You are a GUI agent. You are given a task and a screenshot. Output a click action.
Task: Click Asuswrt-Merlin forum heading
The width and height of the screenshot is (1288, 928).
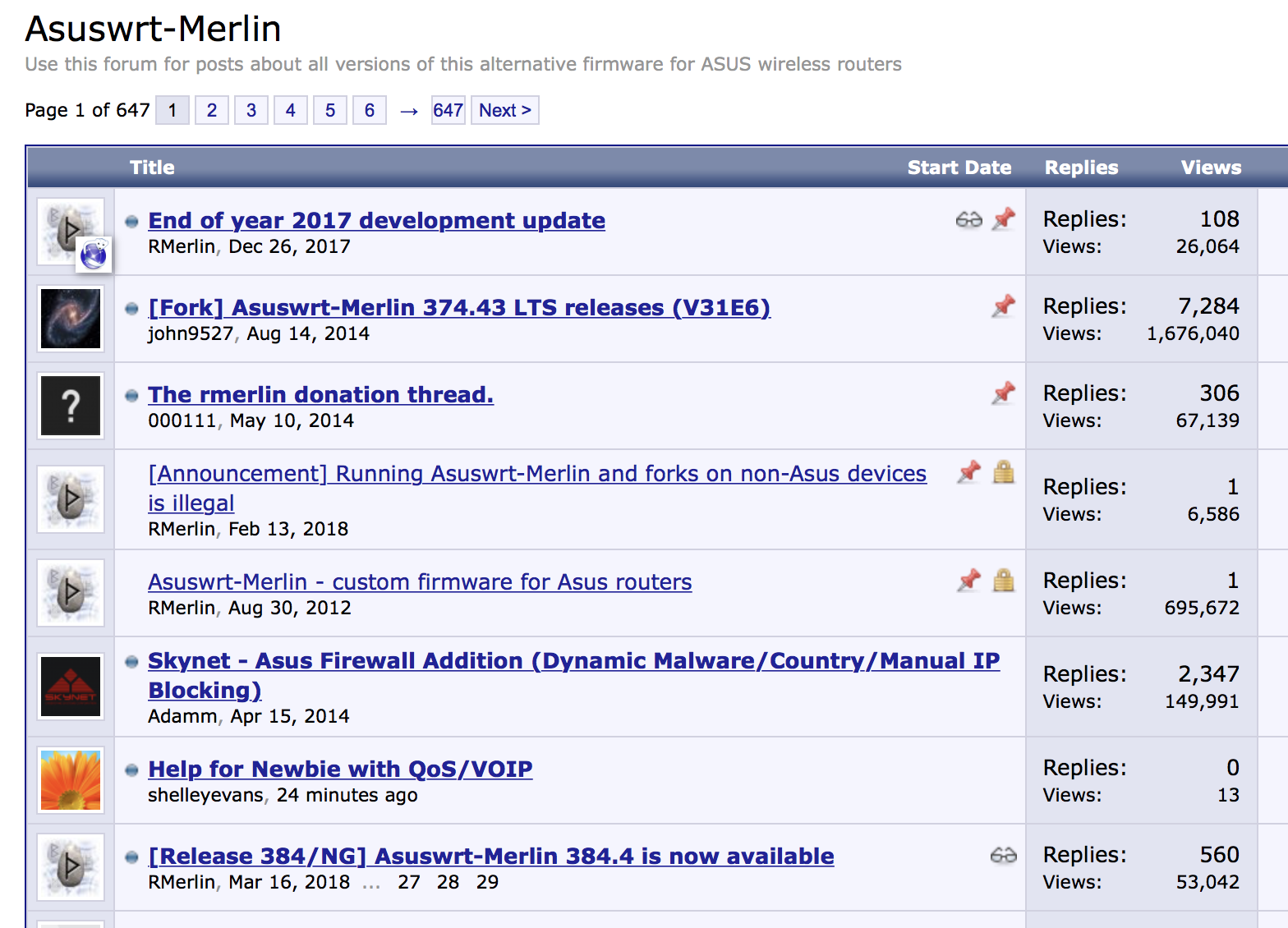pos(154,29)
